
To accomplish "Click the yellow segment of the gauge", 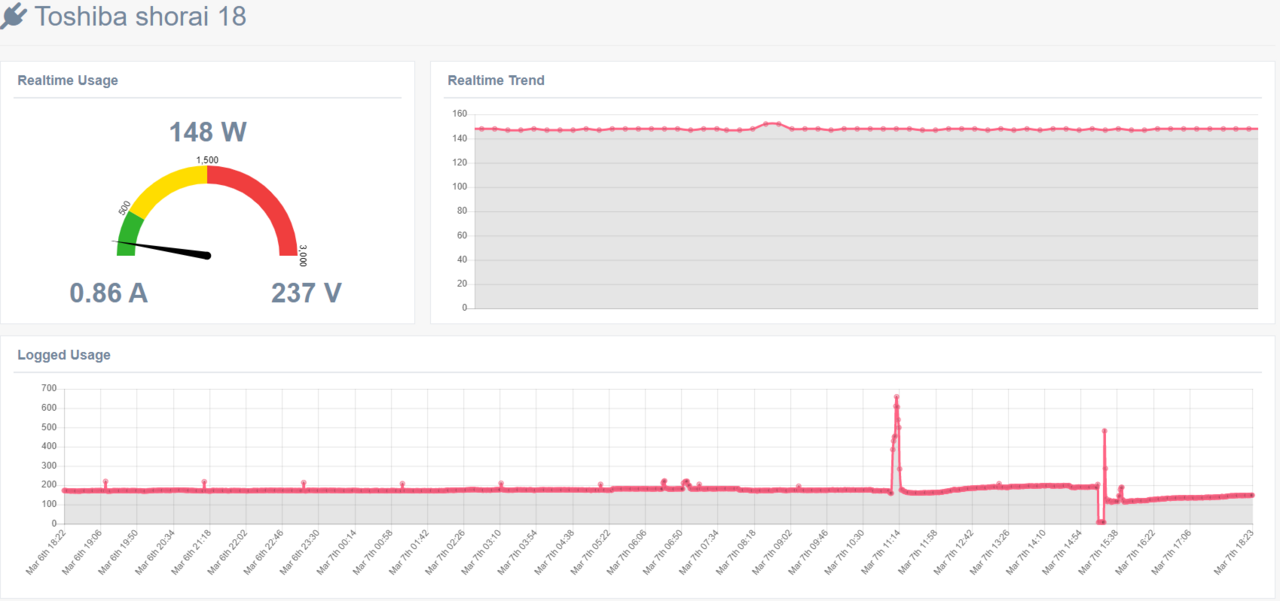I will click(165, 186).
